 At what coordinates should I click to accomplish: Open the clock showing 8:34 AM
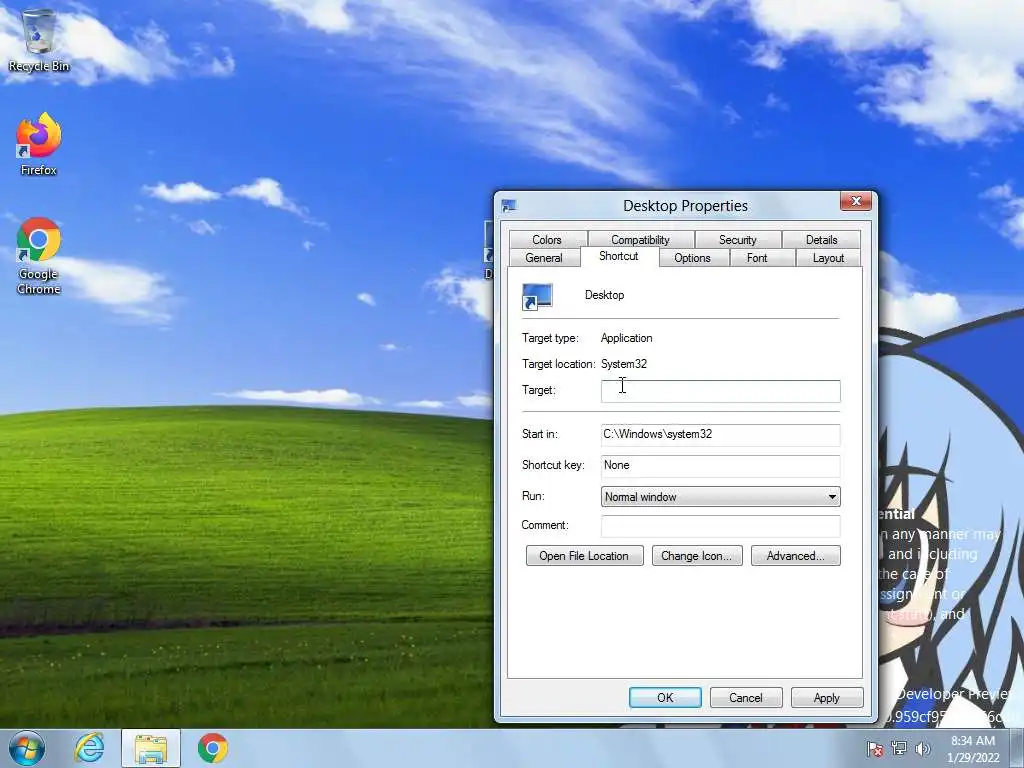coord(973,748)
